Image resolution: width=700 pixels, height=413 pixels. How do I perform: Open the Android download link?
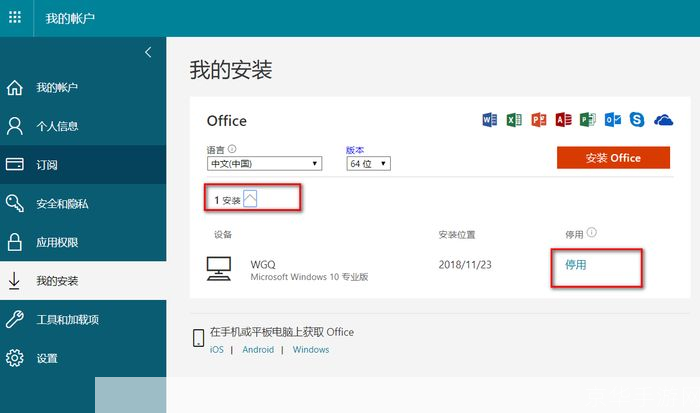point(258,350)
